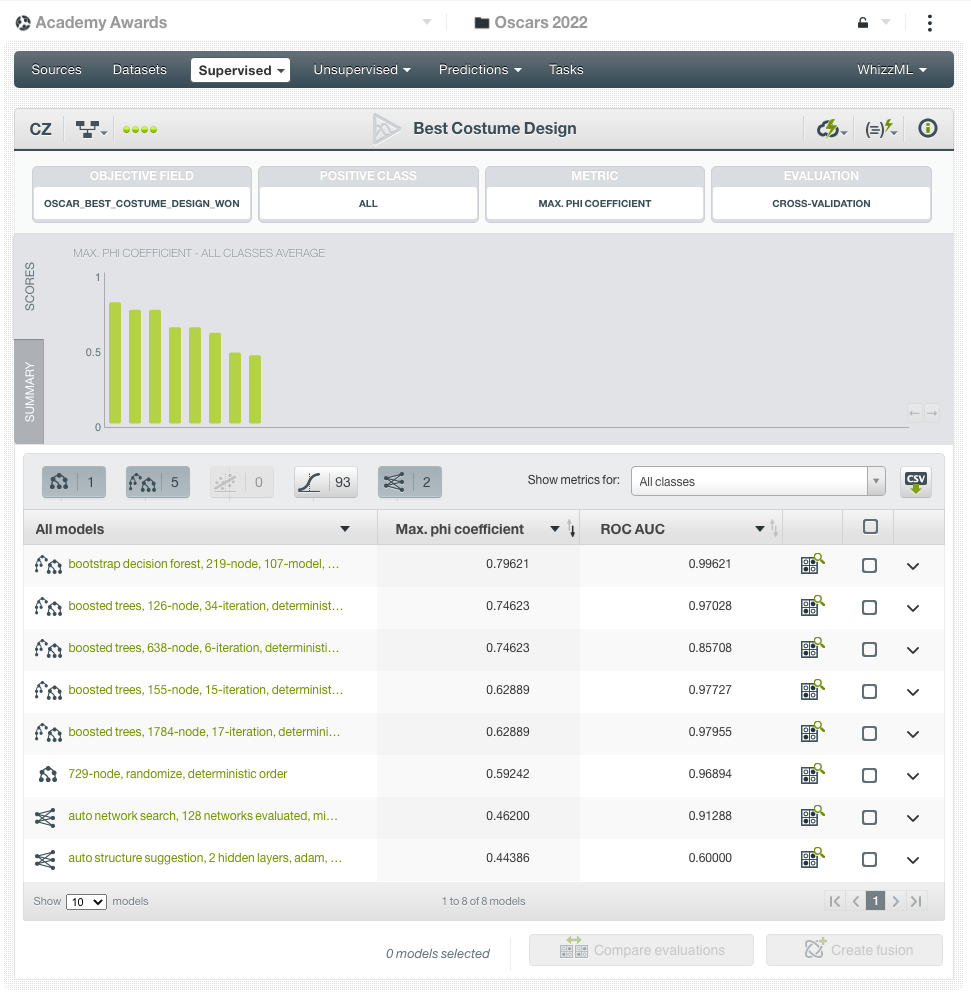Open the Unsupervised menu
Viewport: 971px width, 994px height.
(x=362, y=70)
